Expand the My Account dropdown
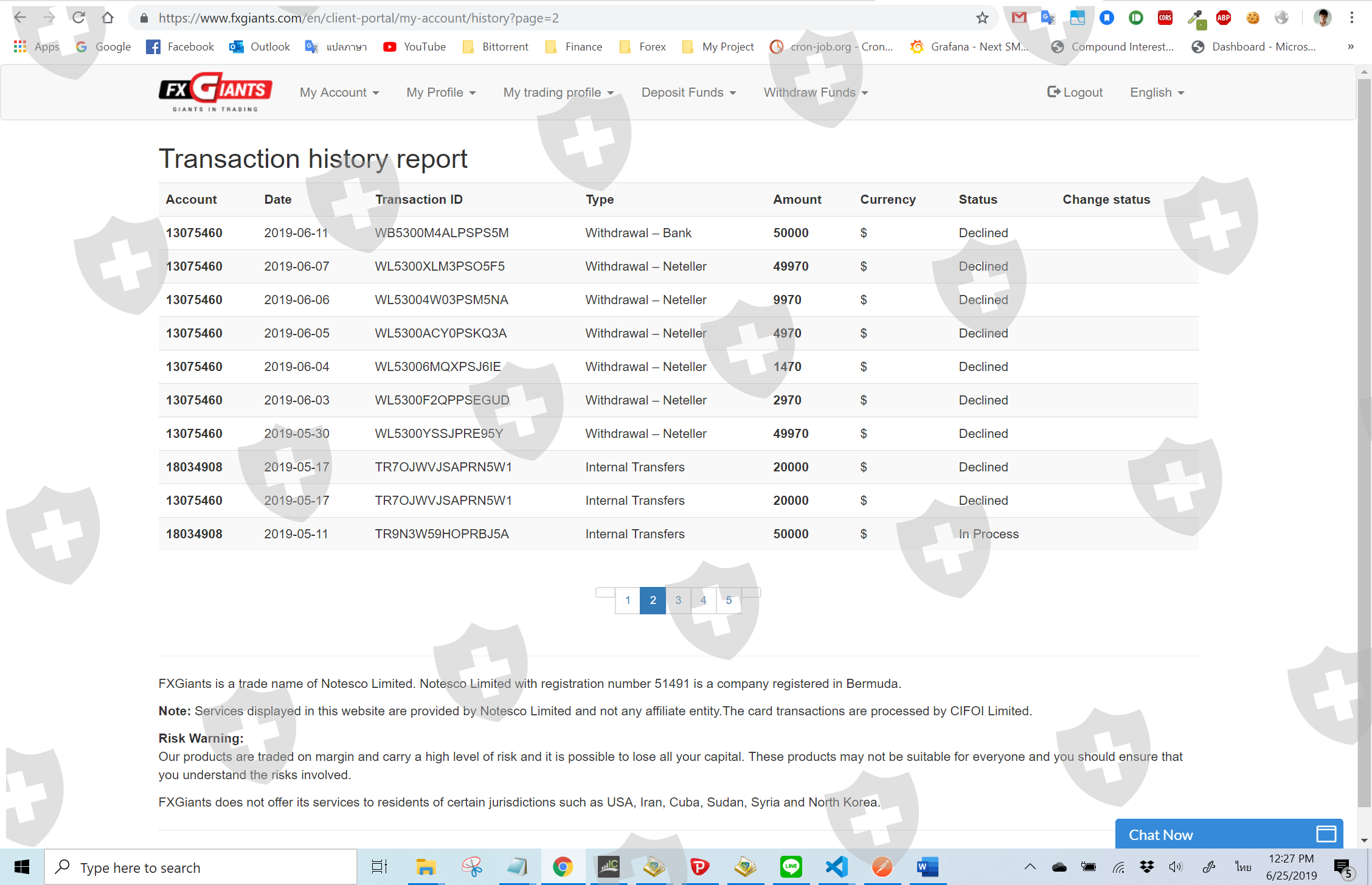This screenshot has height=885, width=1372. (x=339, y=92)
